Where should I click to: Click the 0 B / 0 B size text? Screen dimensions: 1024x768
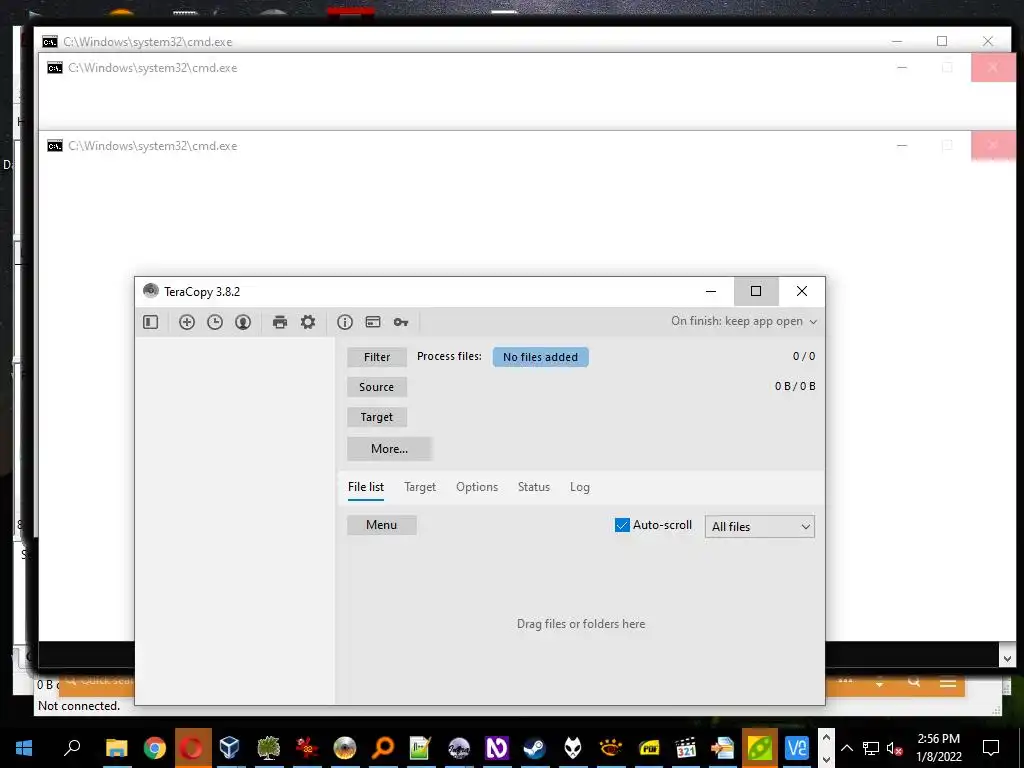point(795,386)
